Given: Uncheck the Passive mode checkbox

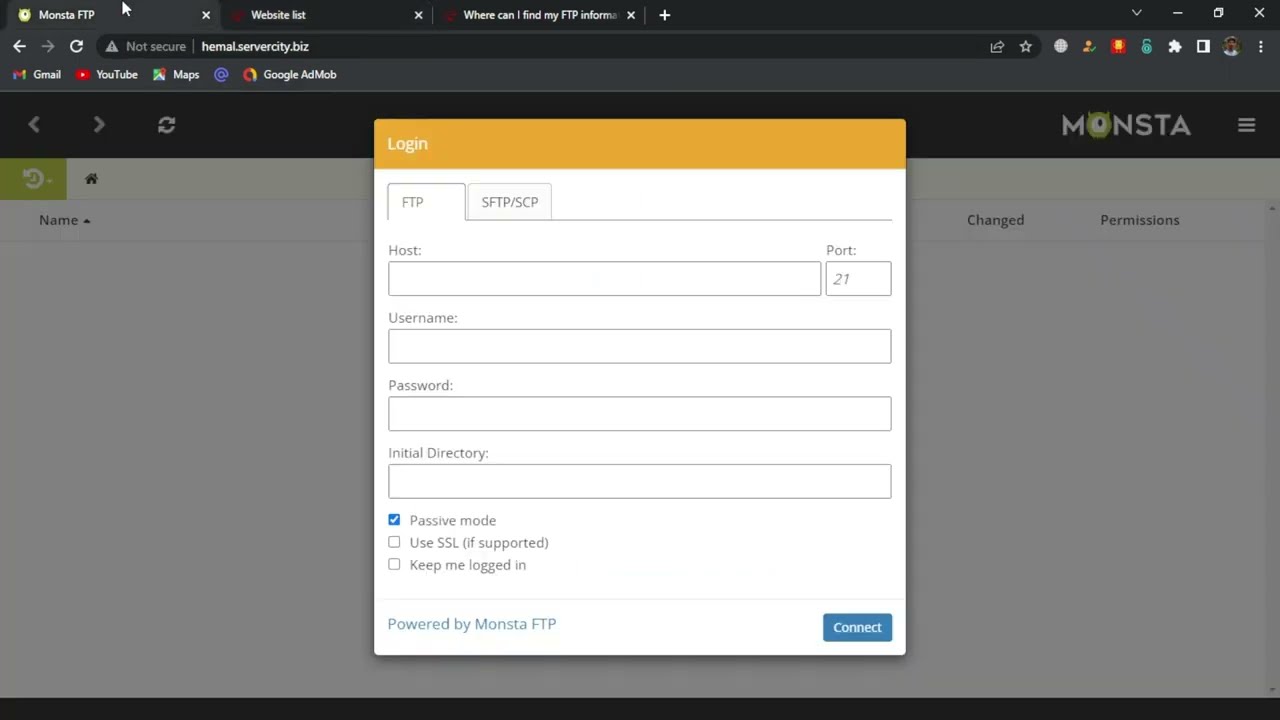Looking at the screenshot, I should pos(394,520).
